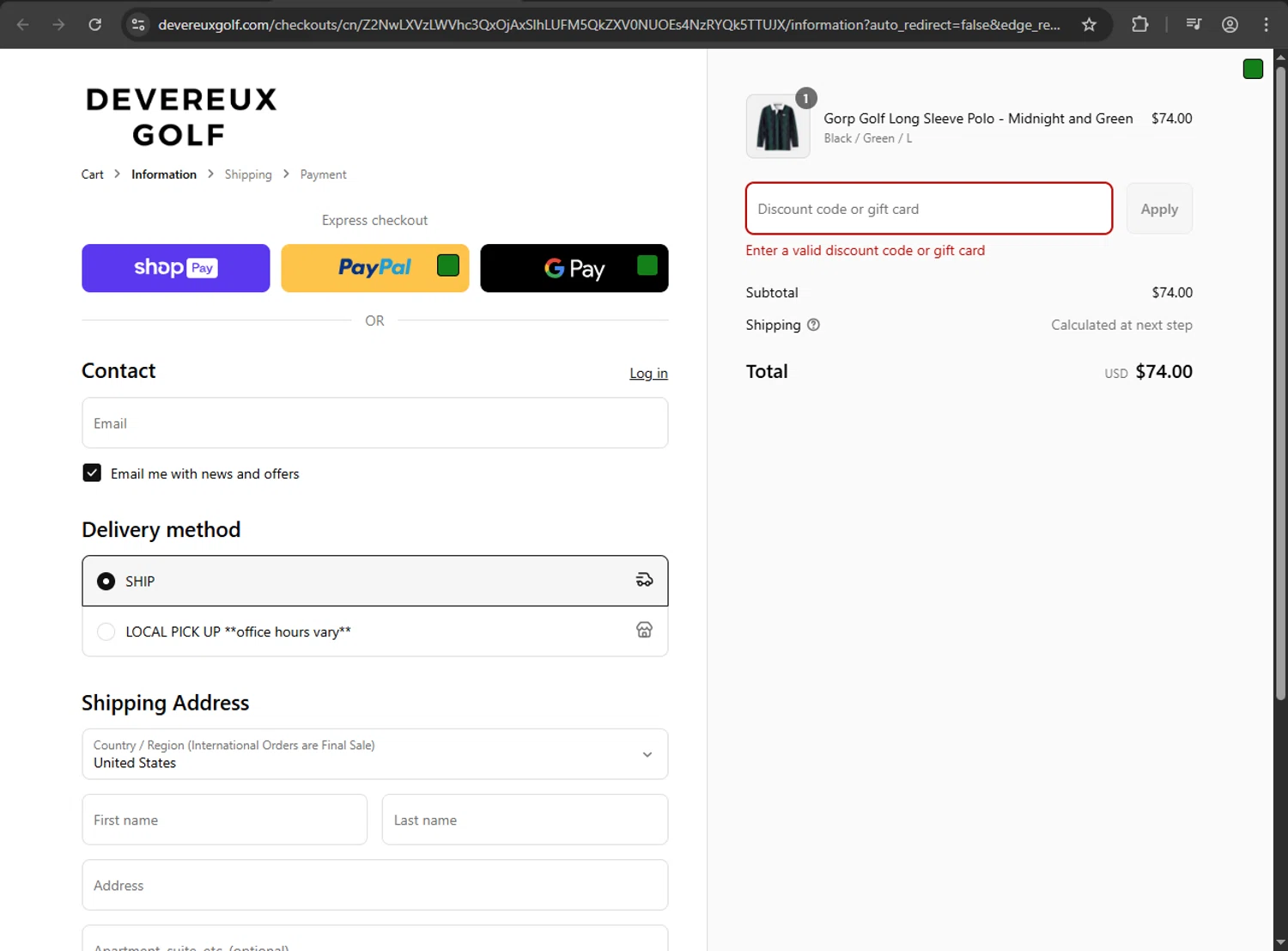Image resolution: width=1288 pixels, height=951 pixels.
Task: Click the 'Express checkout' heading text
Action: [x=374, y=220]
